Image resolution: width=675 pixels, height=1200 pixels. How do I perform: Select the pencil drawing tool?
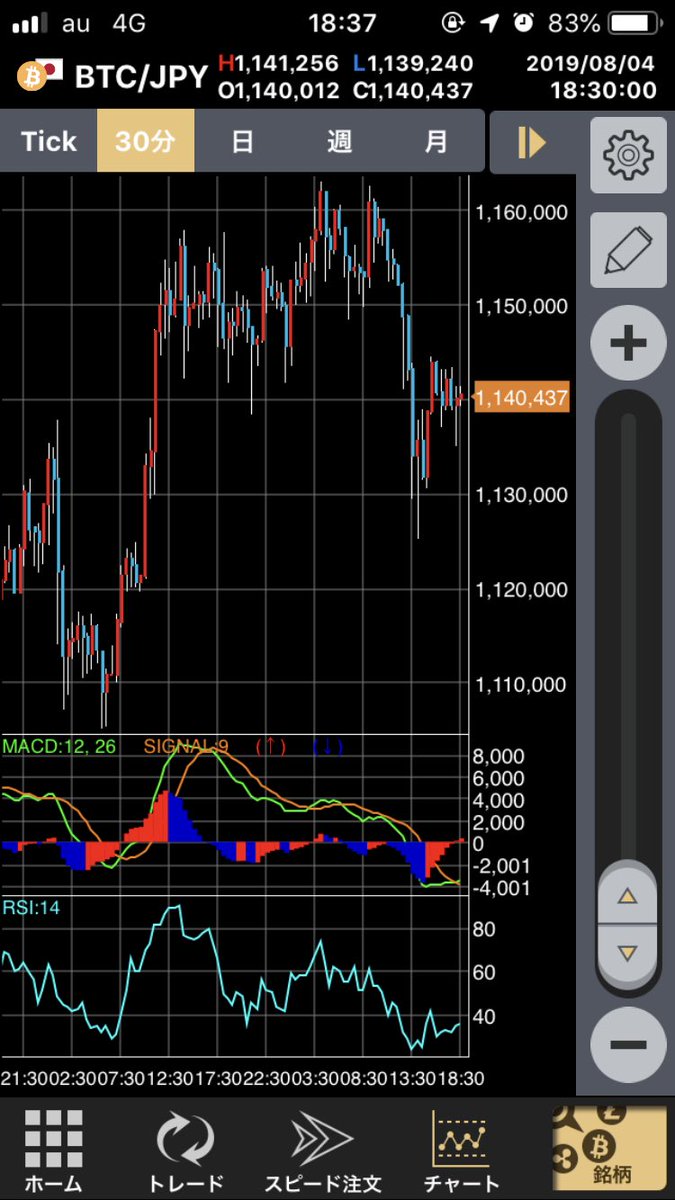pos(627,249)
